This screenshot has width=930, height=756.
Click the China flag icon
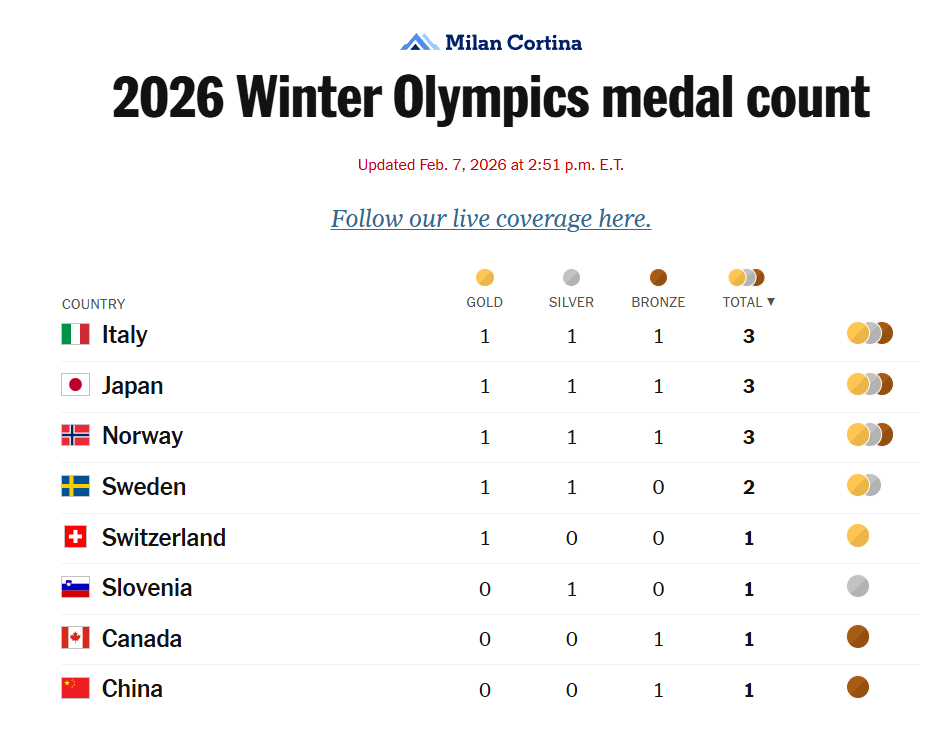(x=75, y=689)
